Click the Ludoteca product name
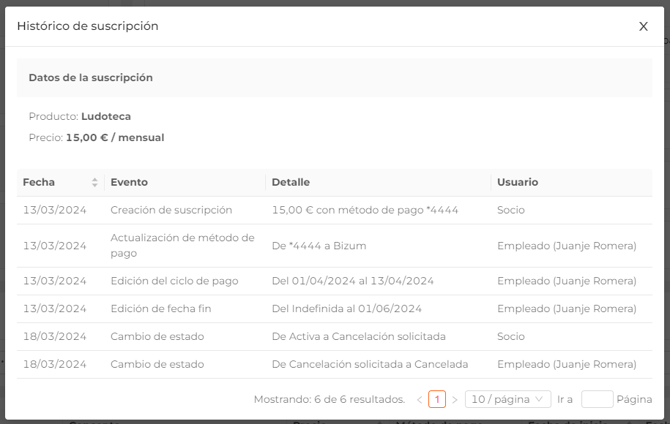Viewport: 670px width, 424px height. (x=106, y=116)
